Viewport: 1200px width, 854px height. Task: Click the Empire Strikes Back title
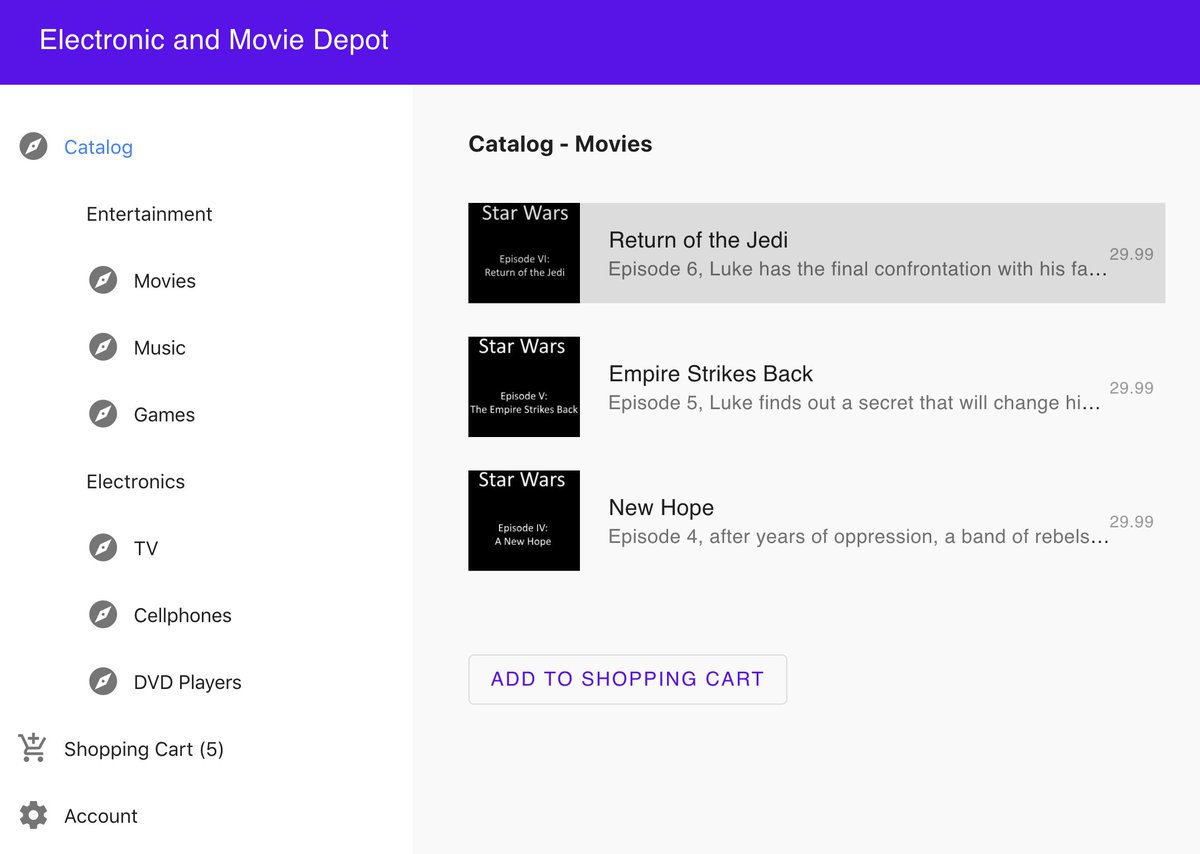711,374
